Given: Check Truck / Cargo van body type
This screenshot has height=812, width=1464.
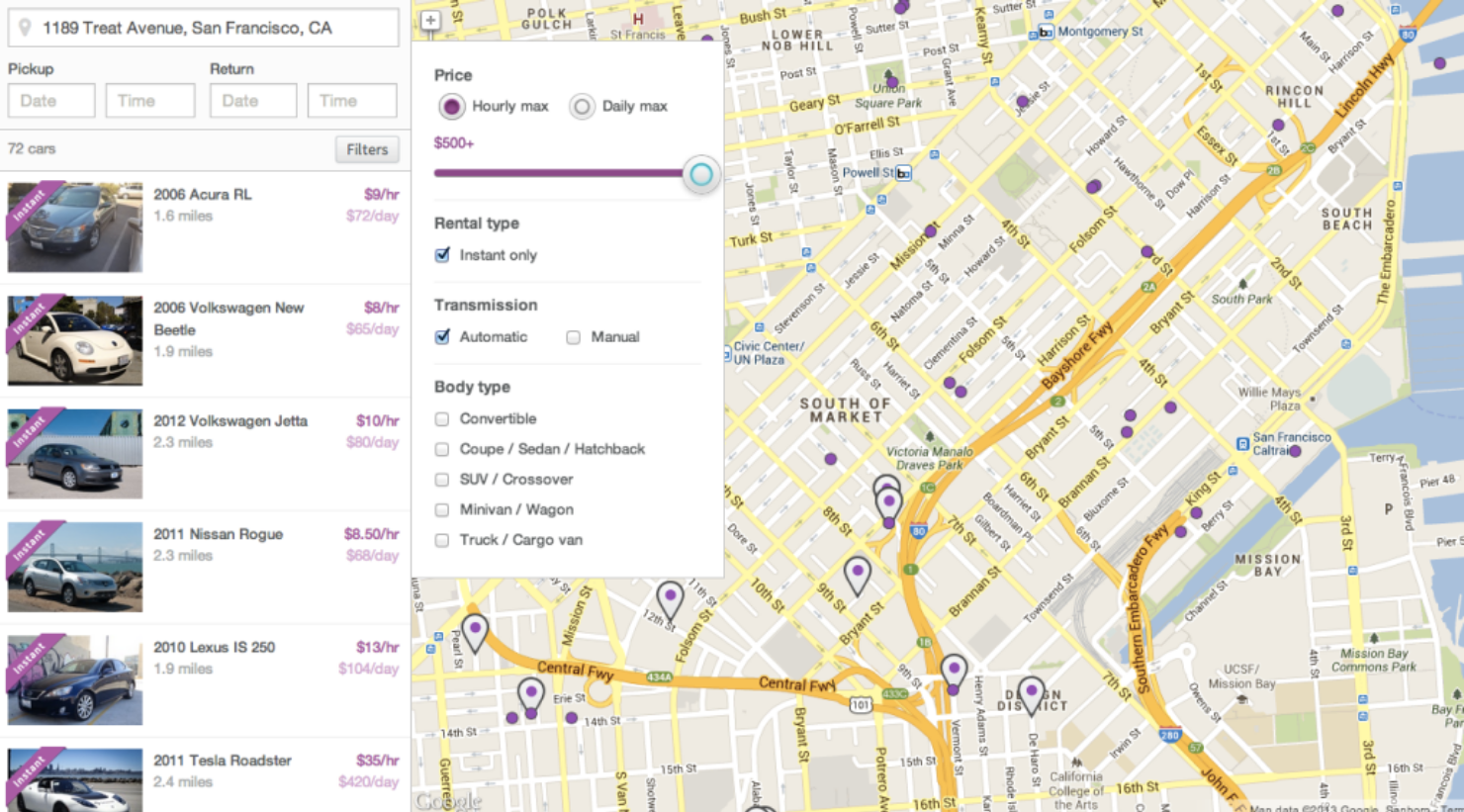Looking at the screenshot, I should [x=442, y=540].
